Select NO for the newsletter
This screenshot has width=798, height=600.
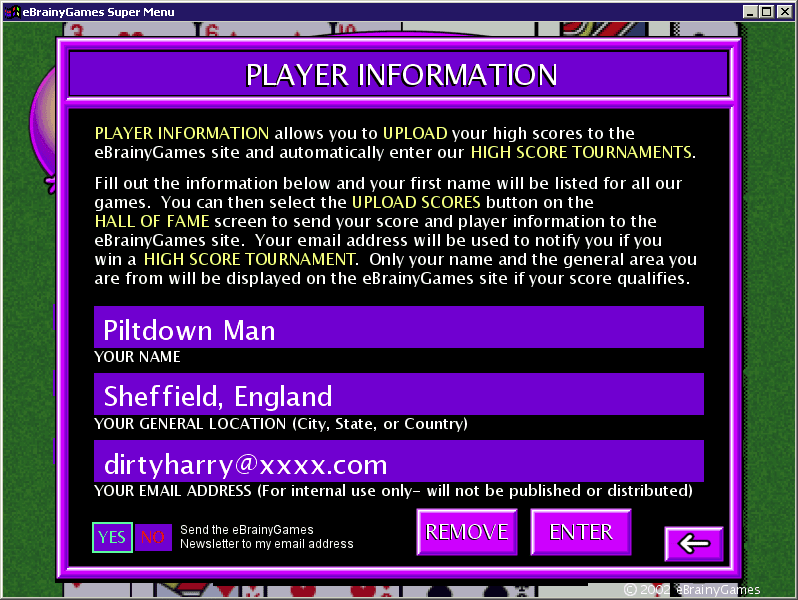(153, 537)
